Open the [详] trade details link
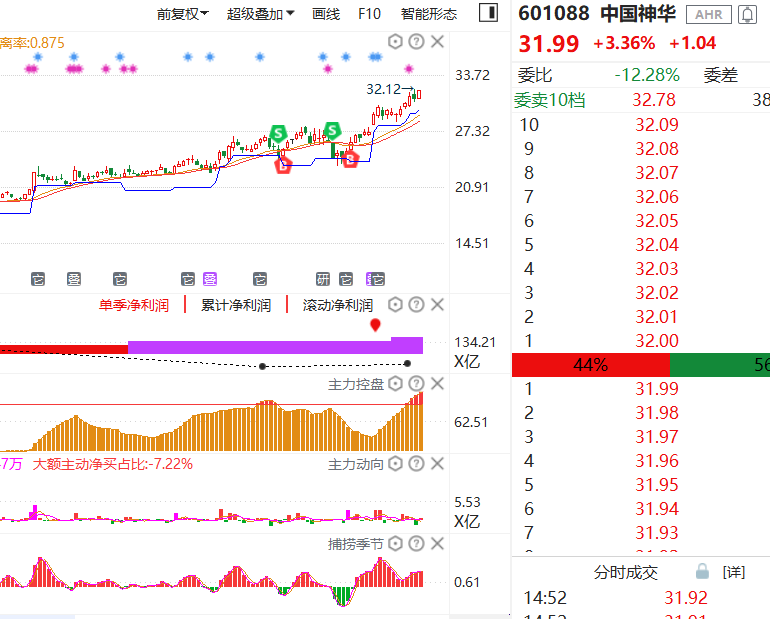The width and height of the screenshot is (770, 619). (734, 572)
